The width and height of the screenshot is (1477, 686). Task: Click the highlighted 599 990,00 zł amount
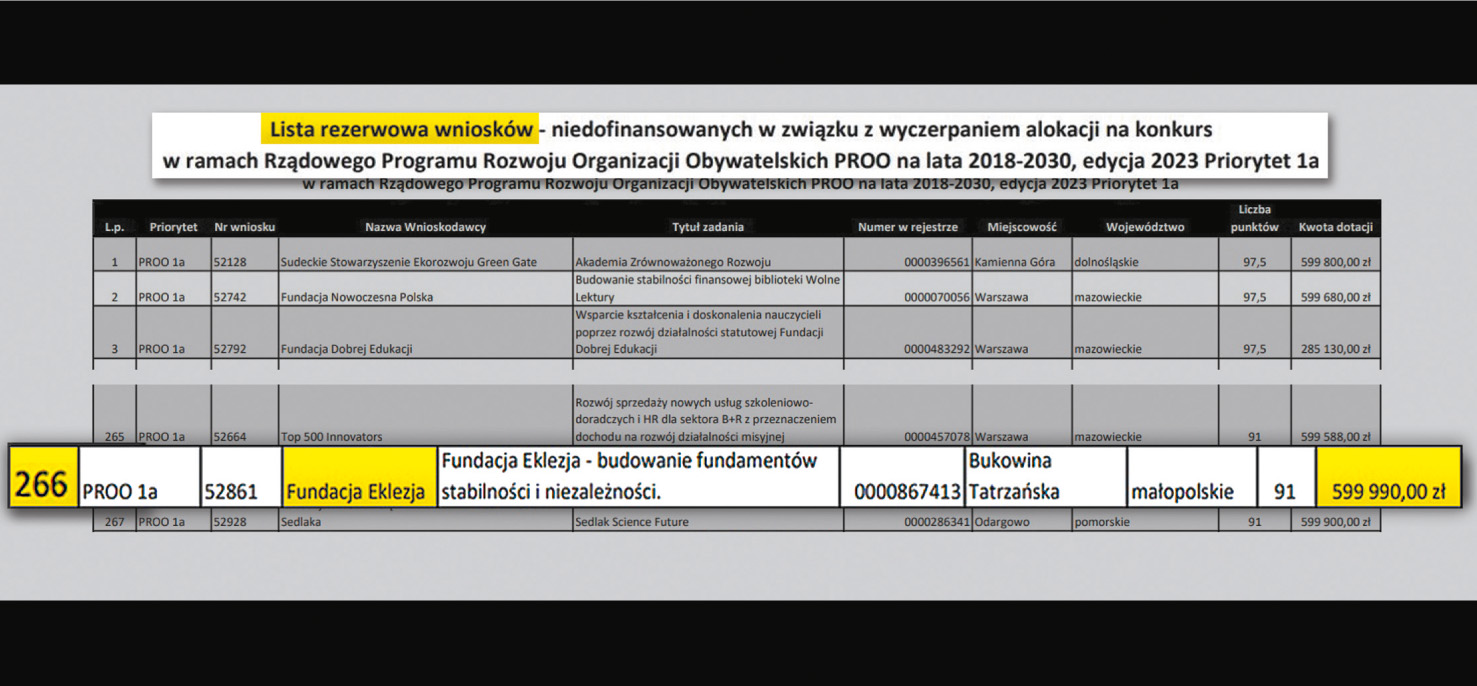[x=1388, y=476]
